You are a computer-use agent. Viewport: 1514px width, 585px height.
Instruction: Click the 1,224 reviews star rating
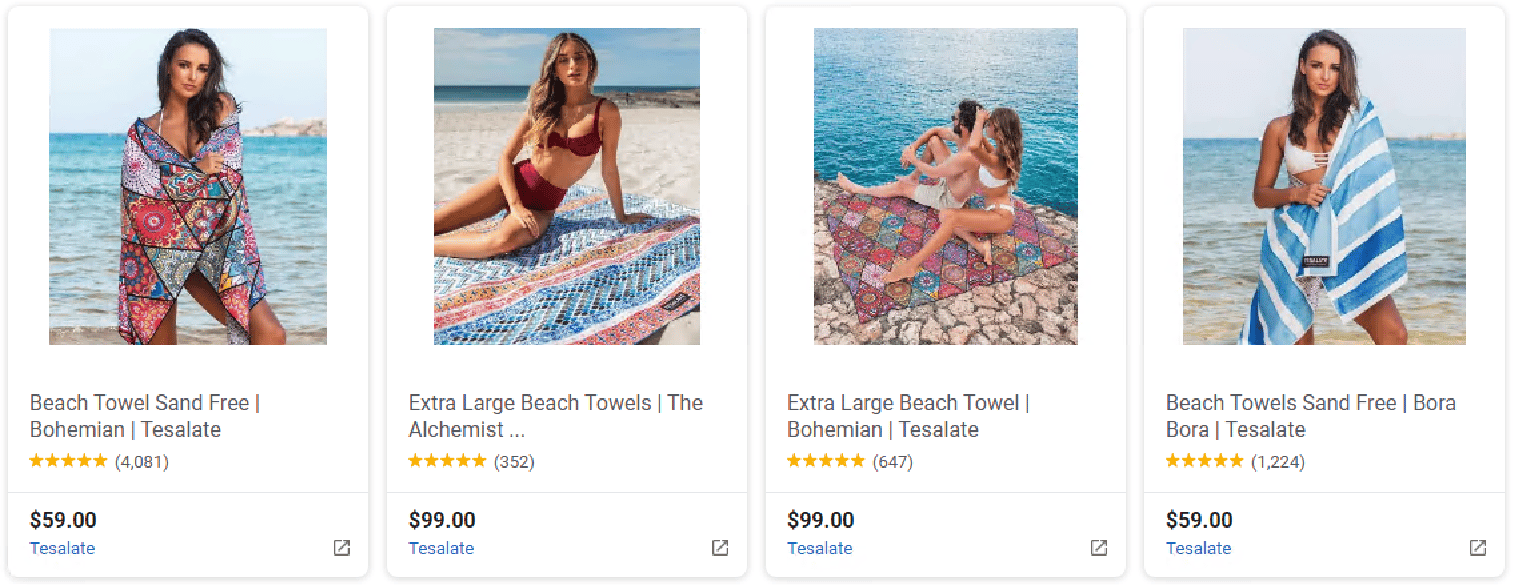point(1204,462)
